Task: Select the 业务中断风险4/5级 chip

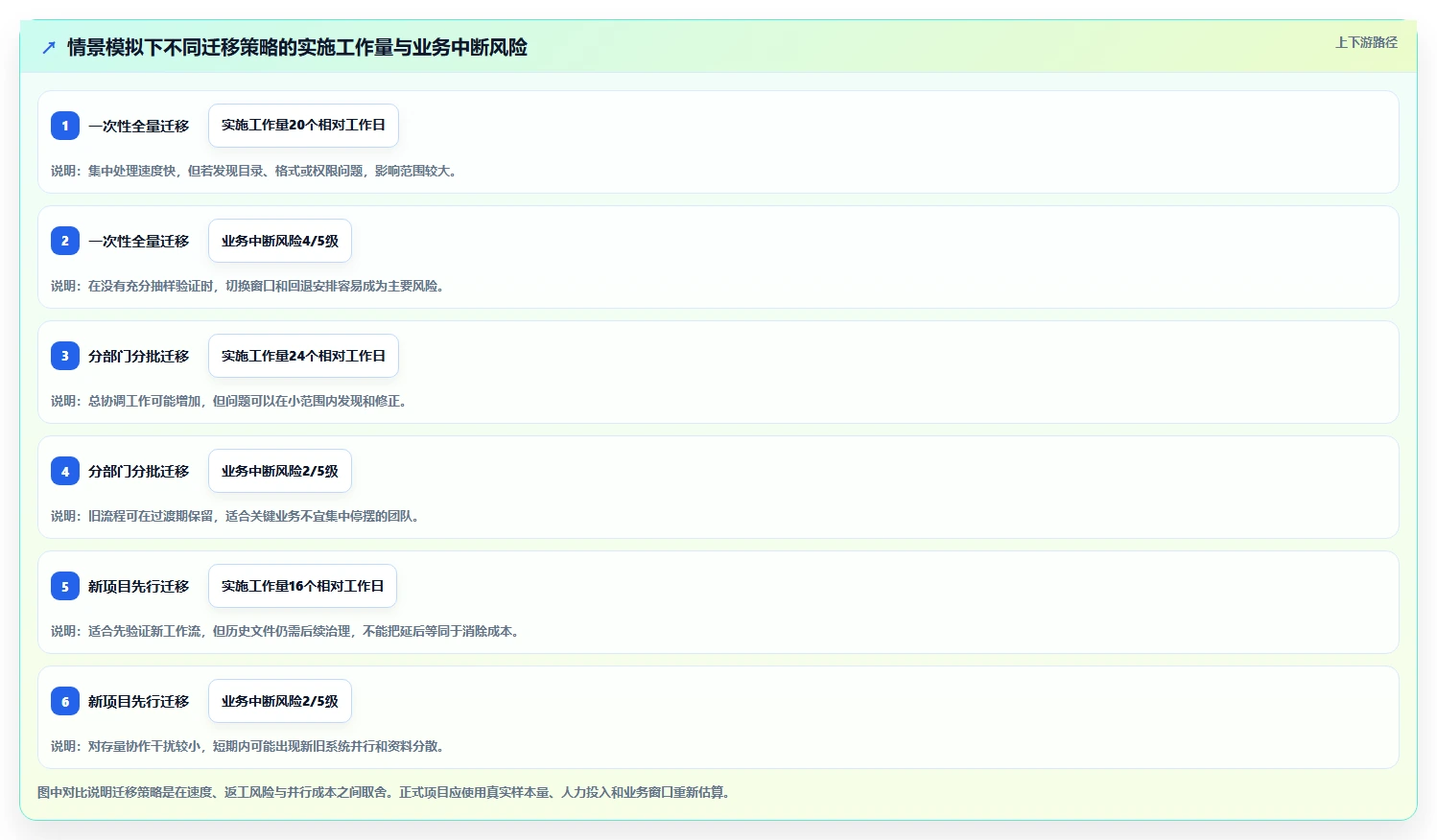Action: pyautogui.click(x=280, y=241)
